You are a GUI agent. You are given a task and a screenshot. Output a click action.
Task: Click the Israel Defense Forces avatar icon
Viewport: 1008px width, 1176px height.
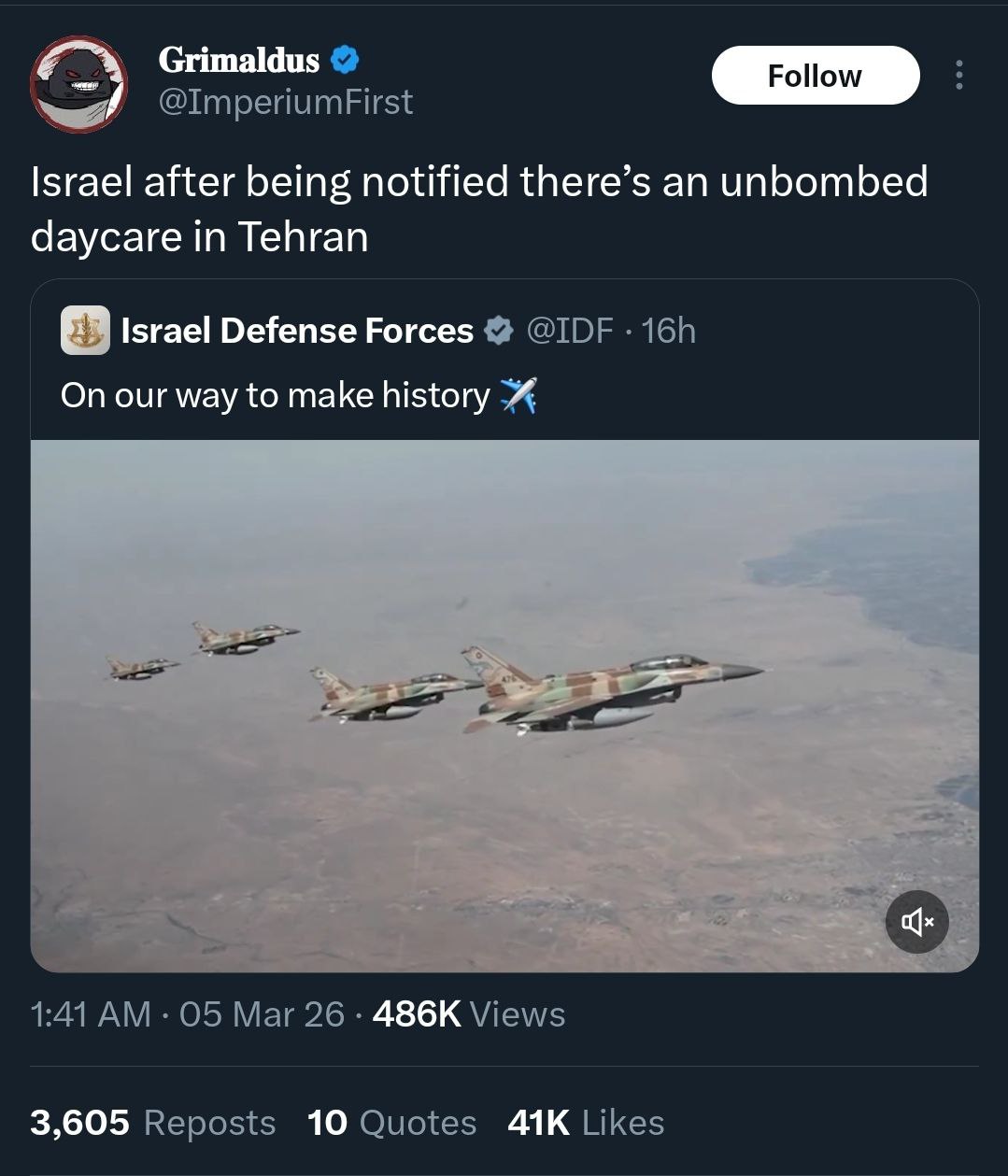[85, 331]
